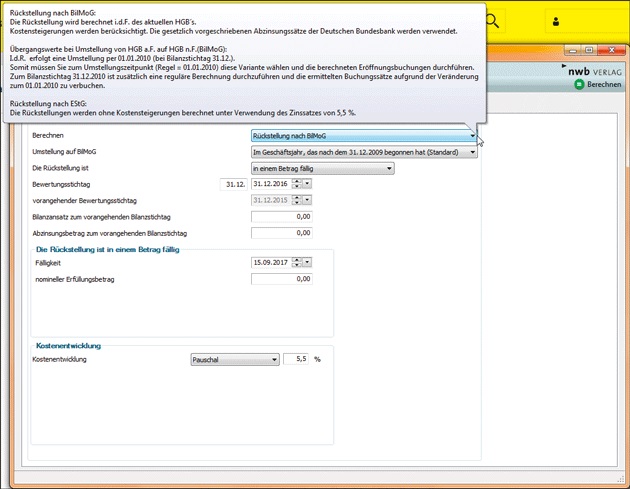630x489 pixels.
Task: Click the Fälligkeit date field 15.09.2017
Action: tap(270, 262)
